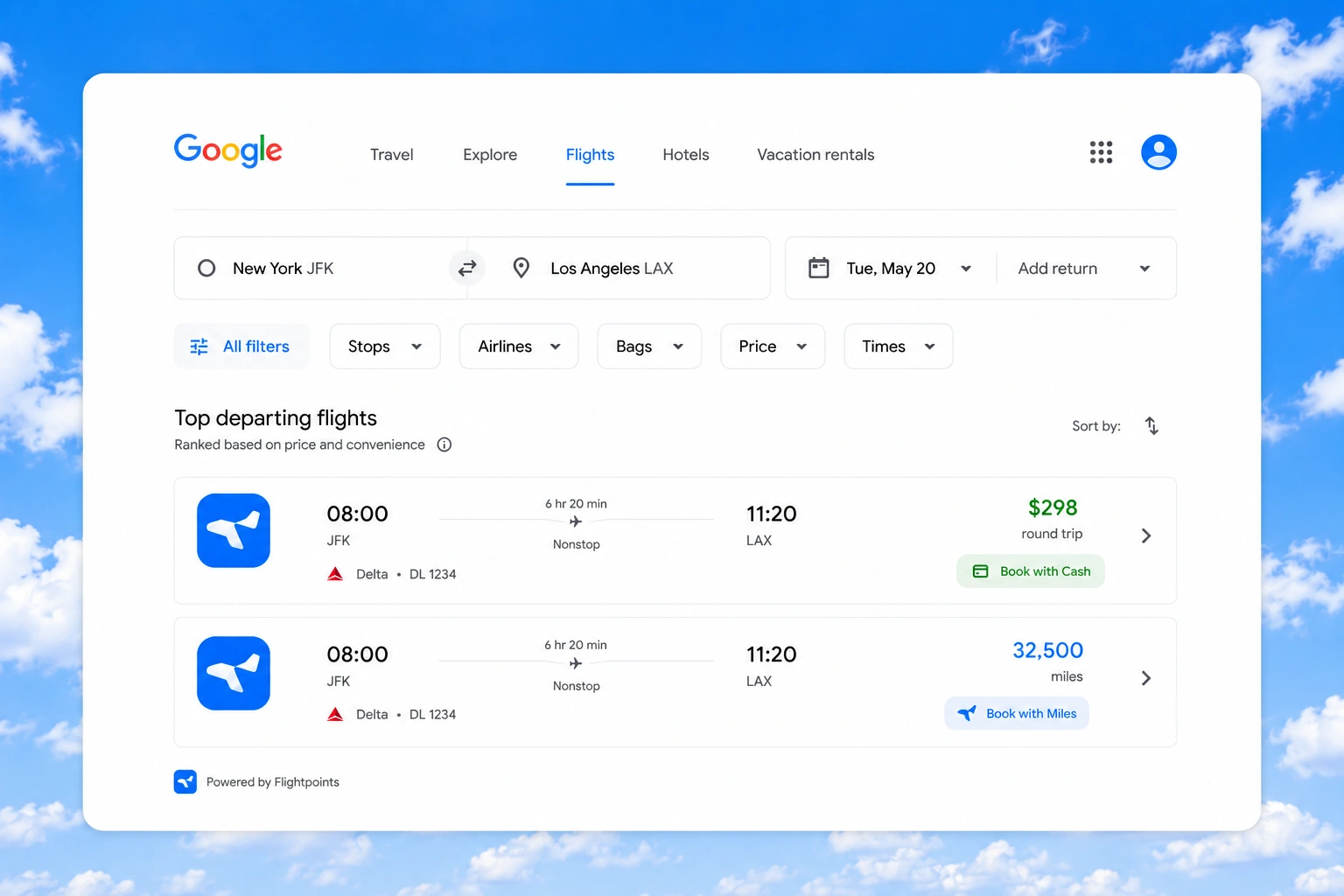Click the New York JFK origin field
1344x896 pixels.
pyautogui.click(x=320, y=269)
